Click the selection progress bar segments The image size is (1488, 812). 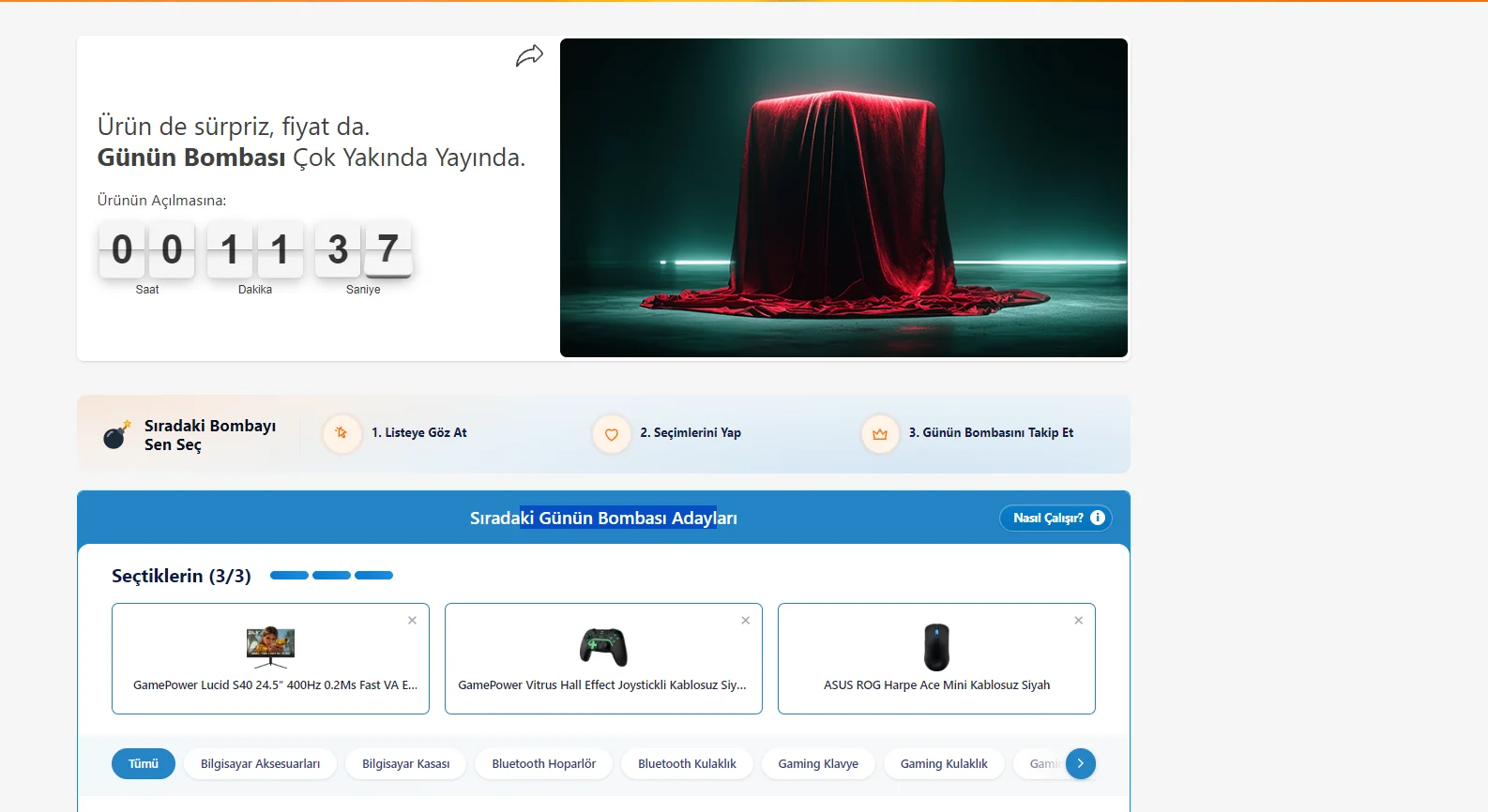331,576
